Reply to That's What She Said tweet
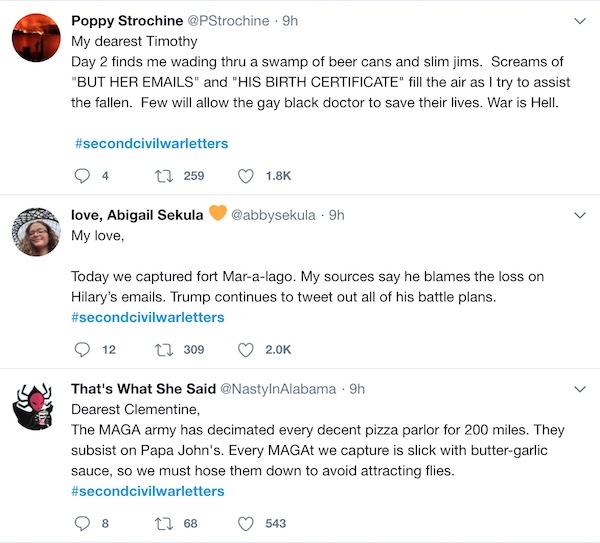The height and width of the screenshot is (543, 600). tap(82, 523)
